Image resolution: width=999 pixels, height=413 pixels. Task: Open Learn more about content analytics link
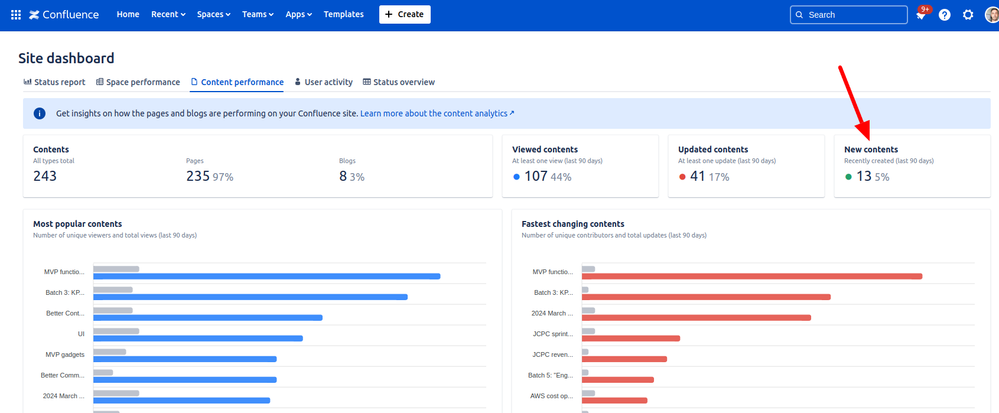(x=437, y=114)
